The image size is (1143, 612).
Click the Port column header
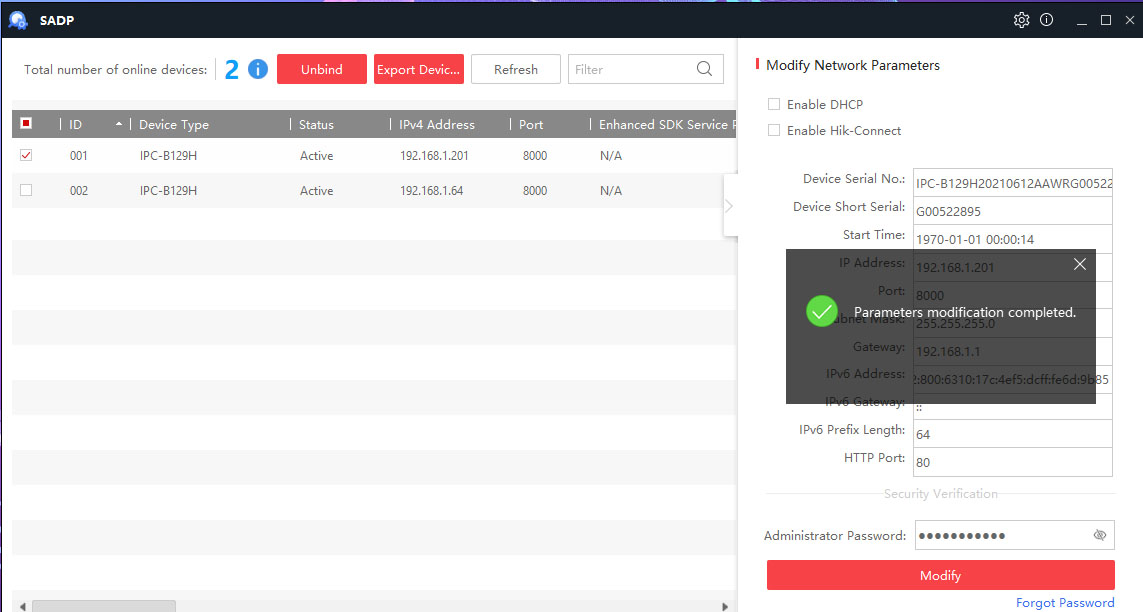click(531, 125)
